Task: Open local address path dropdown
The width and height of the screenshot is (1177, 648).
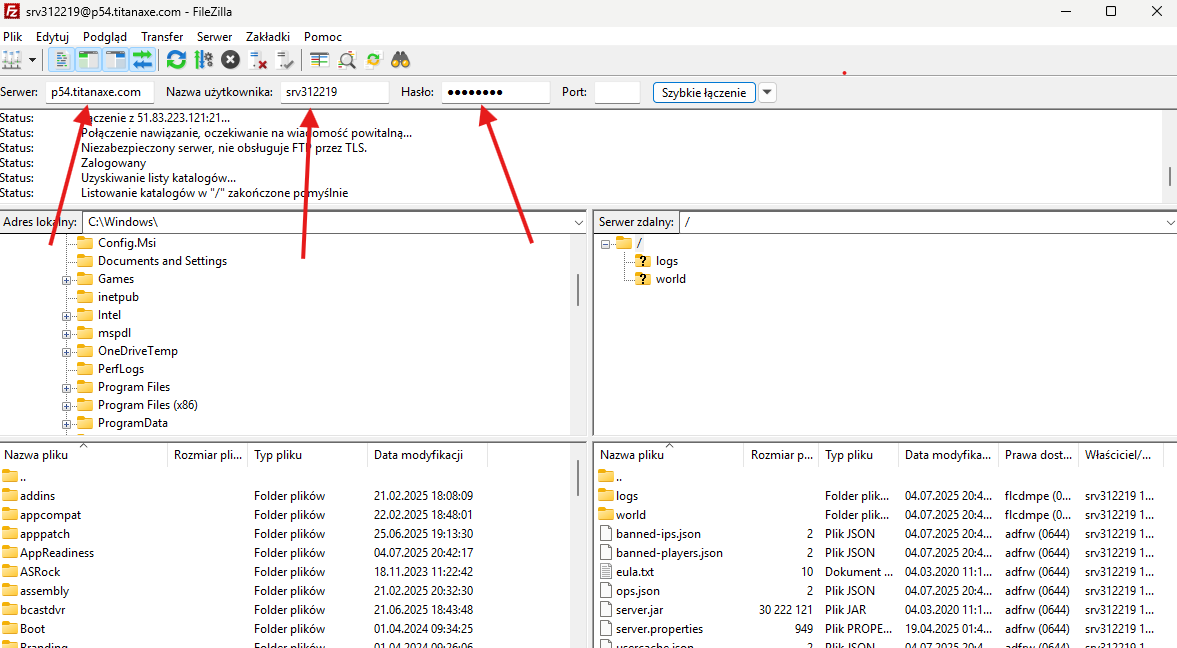Action: tap(579, 222)
